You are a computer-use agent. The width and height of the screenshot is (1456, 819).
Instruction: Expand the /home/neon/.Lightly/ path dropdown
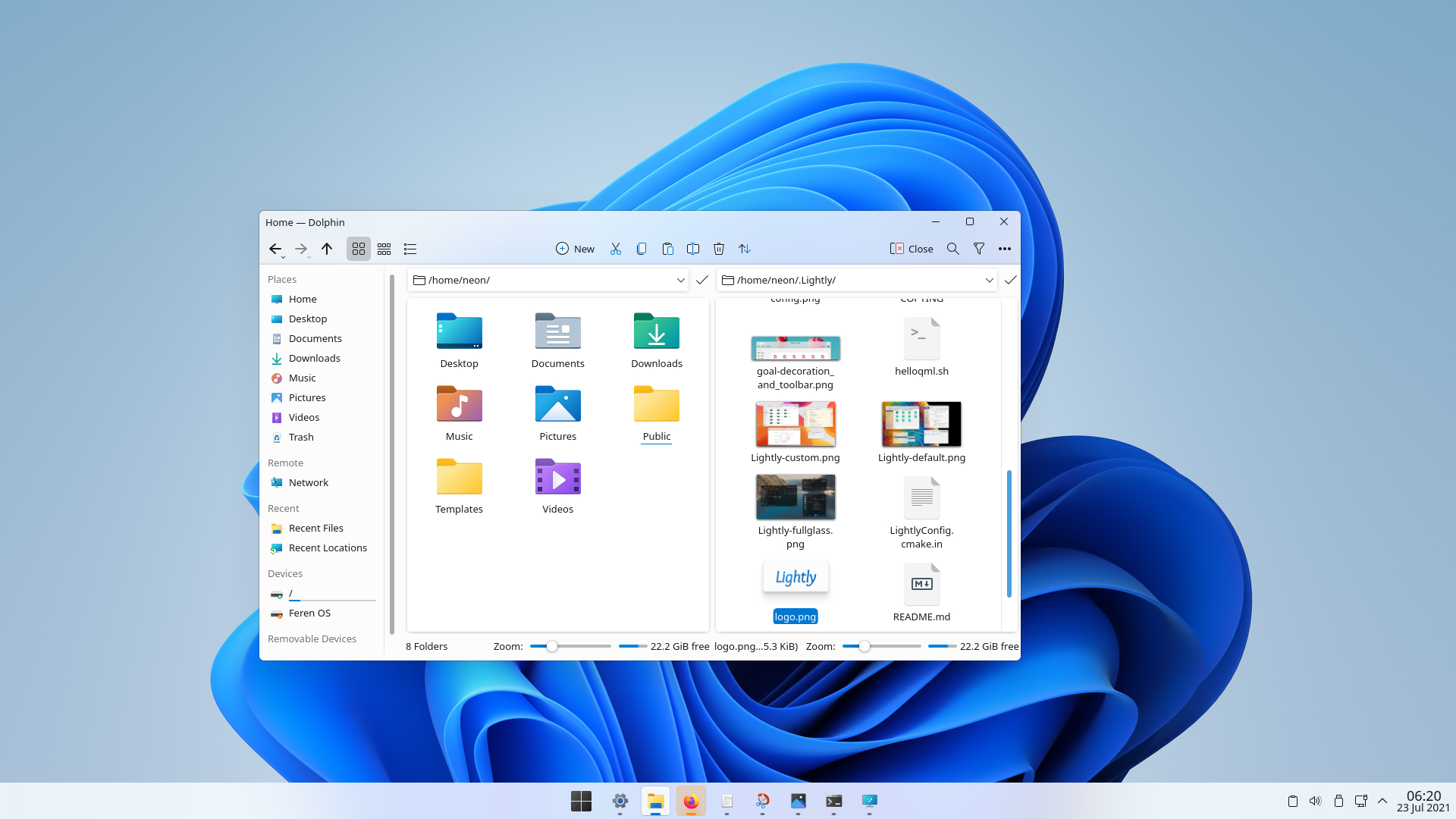point(989,280)
